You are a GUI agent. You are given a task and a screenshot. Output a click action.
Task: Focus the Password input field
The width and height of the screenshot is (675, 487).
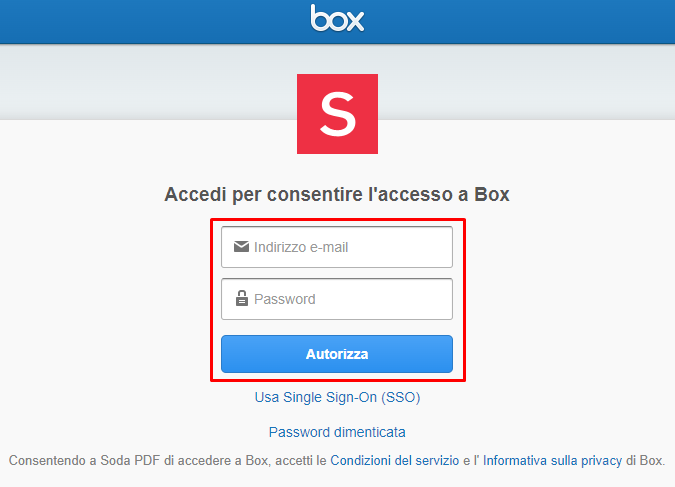click(337, 299)
